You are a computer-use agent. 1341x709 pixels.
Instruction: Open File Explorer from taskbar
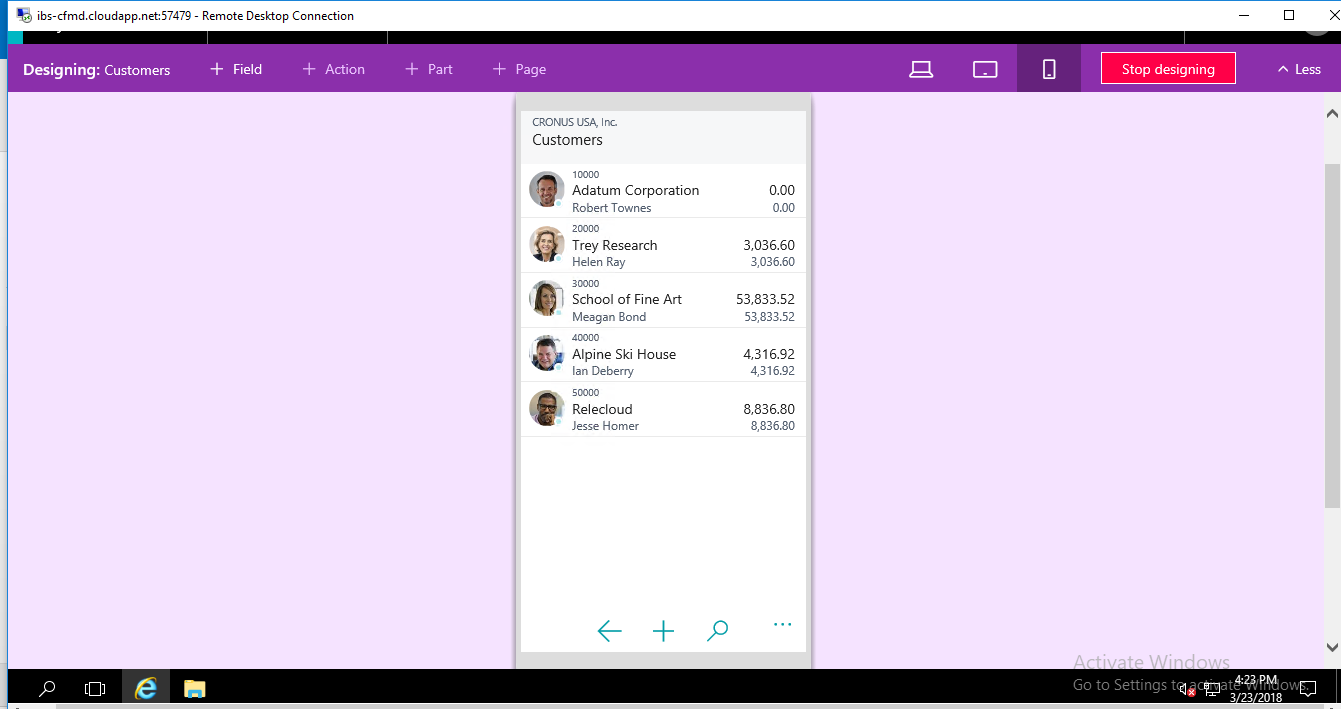194,688
